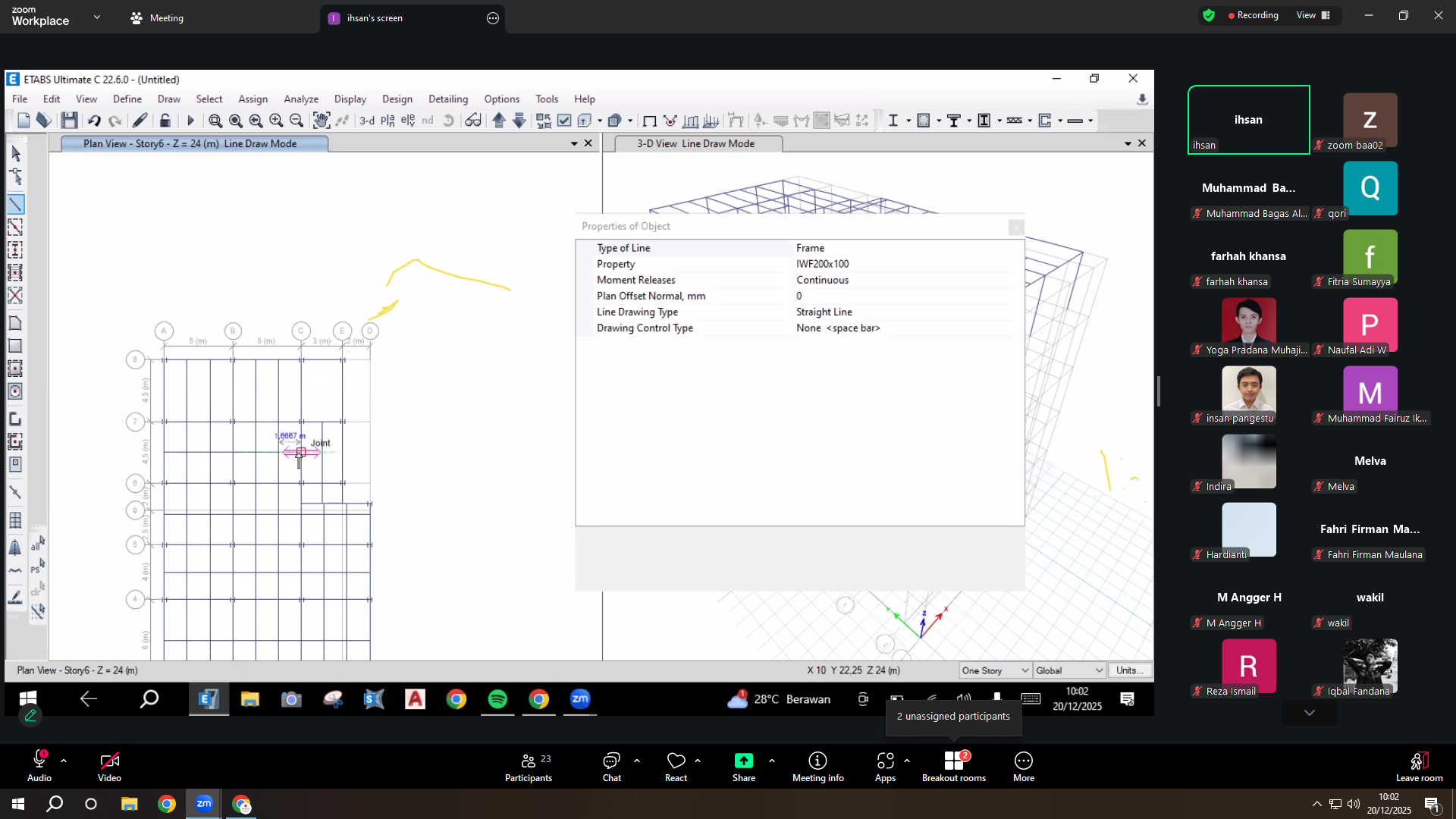Open the Global coordinate system dropdown
This screenshot has width=1456, height=819.
[1069, 670]
